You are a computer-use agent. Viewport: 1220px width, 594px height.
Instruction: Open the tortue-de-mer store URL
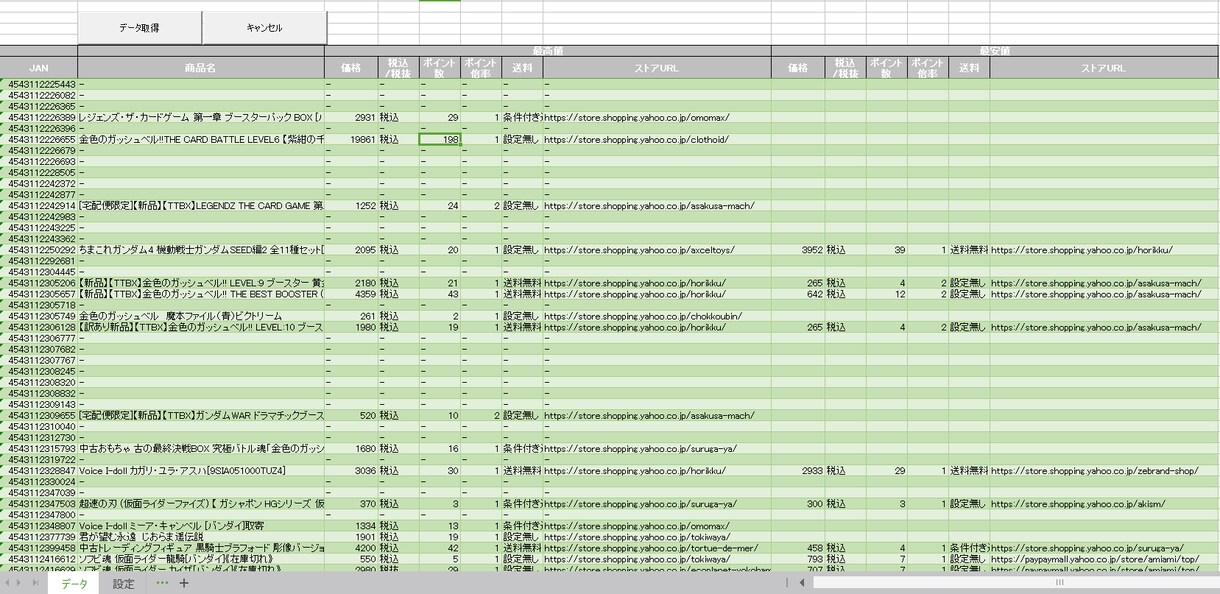[x=651, y=547]
